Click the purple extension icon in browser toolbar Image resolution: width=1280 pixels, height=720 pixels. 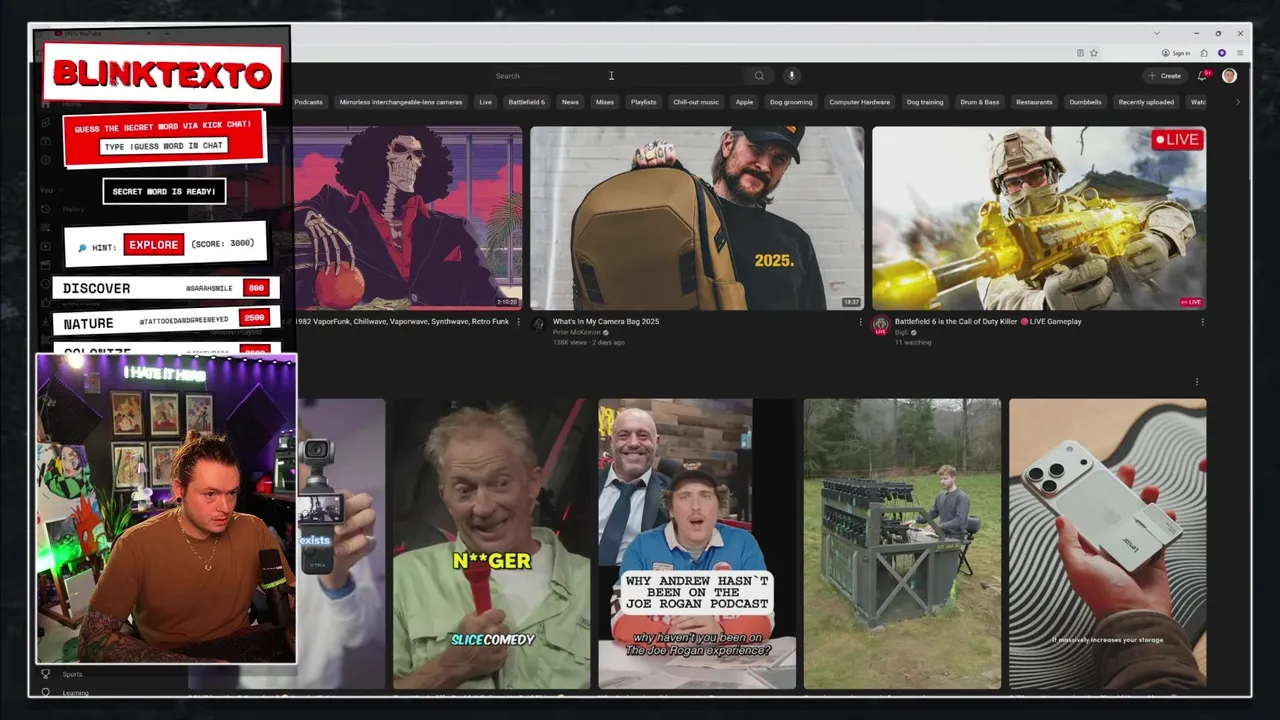(1221, 53)
